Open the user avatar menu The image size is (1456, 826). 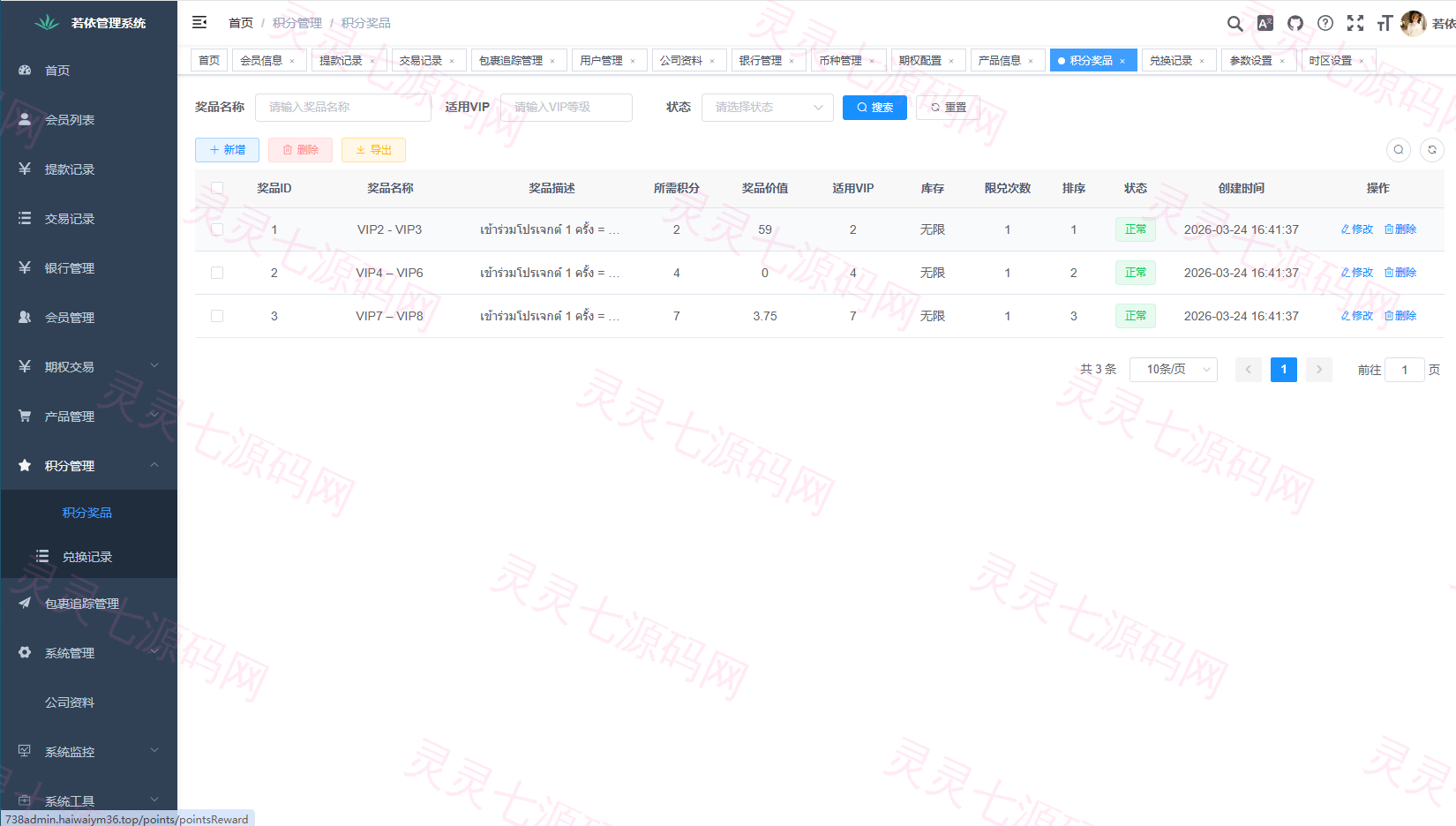point(1413,24)
